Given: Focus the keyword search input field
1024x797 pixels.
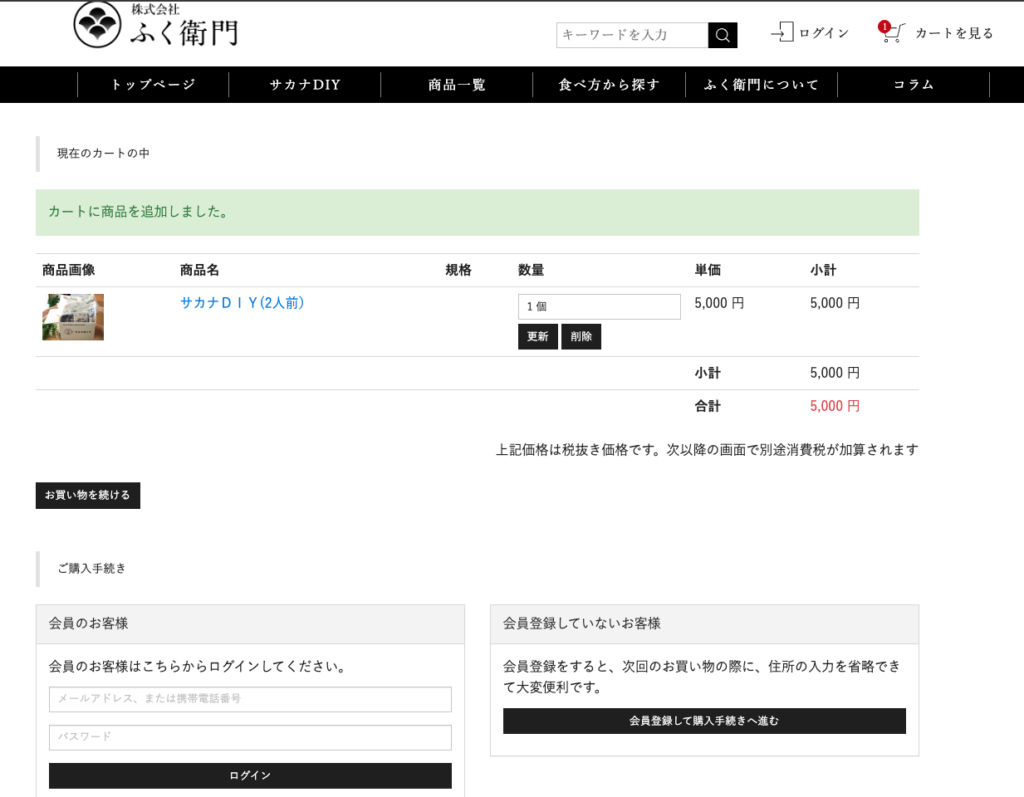Looking at the screenshot, I should coord(632,35).
